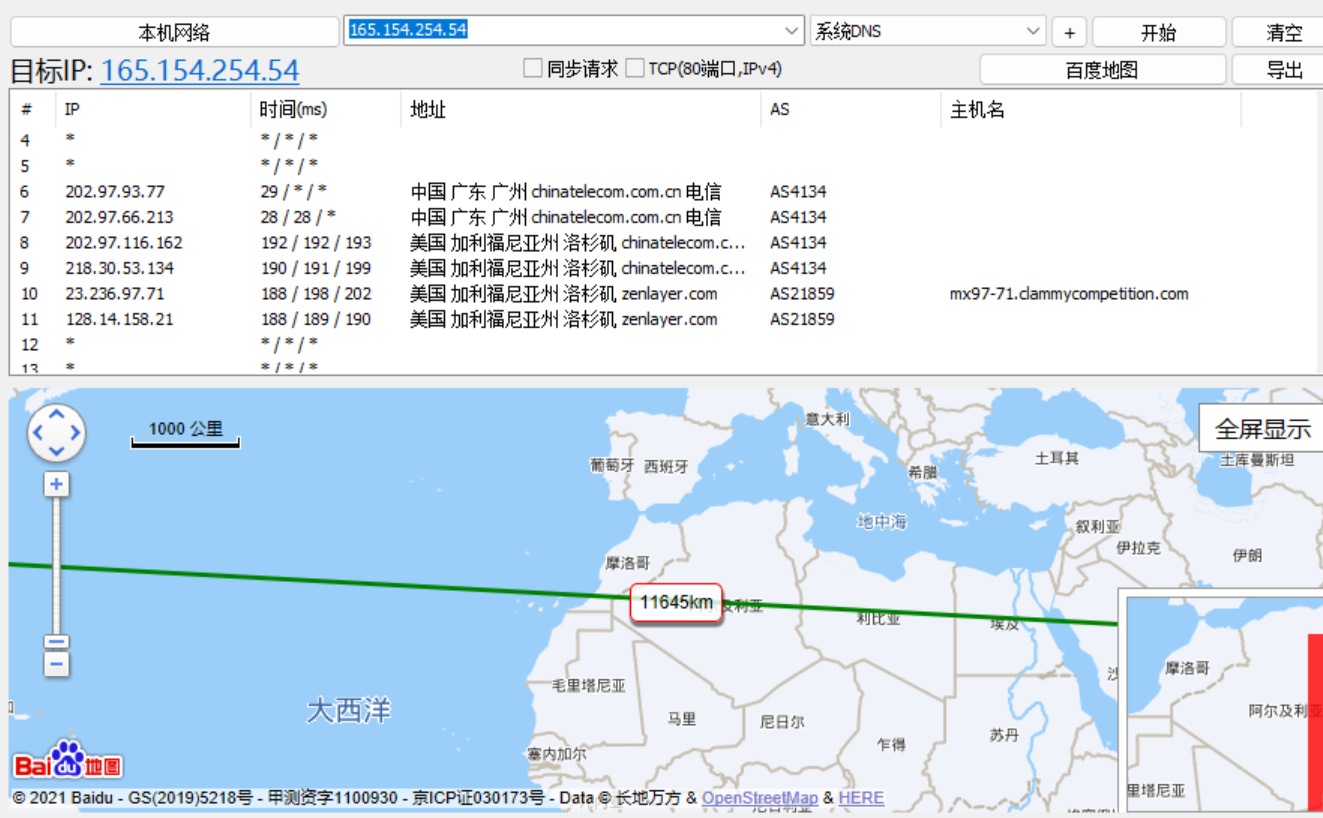Enable the 同步请求 checkbox
1323x818 pixels.
point(533,69)
